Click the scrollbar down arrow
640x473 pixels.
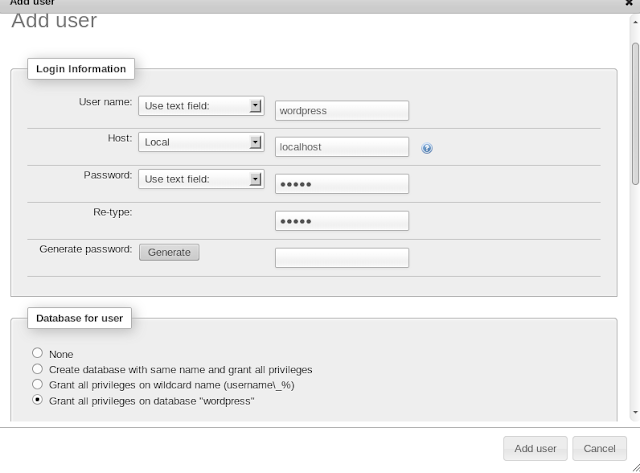click(635, 412)
